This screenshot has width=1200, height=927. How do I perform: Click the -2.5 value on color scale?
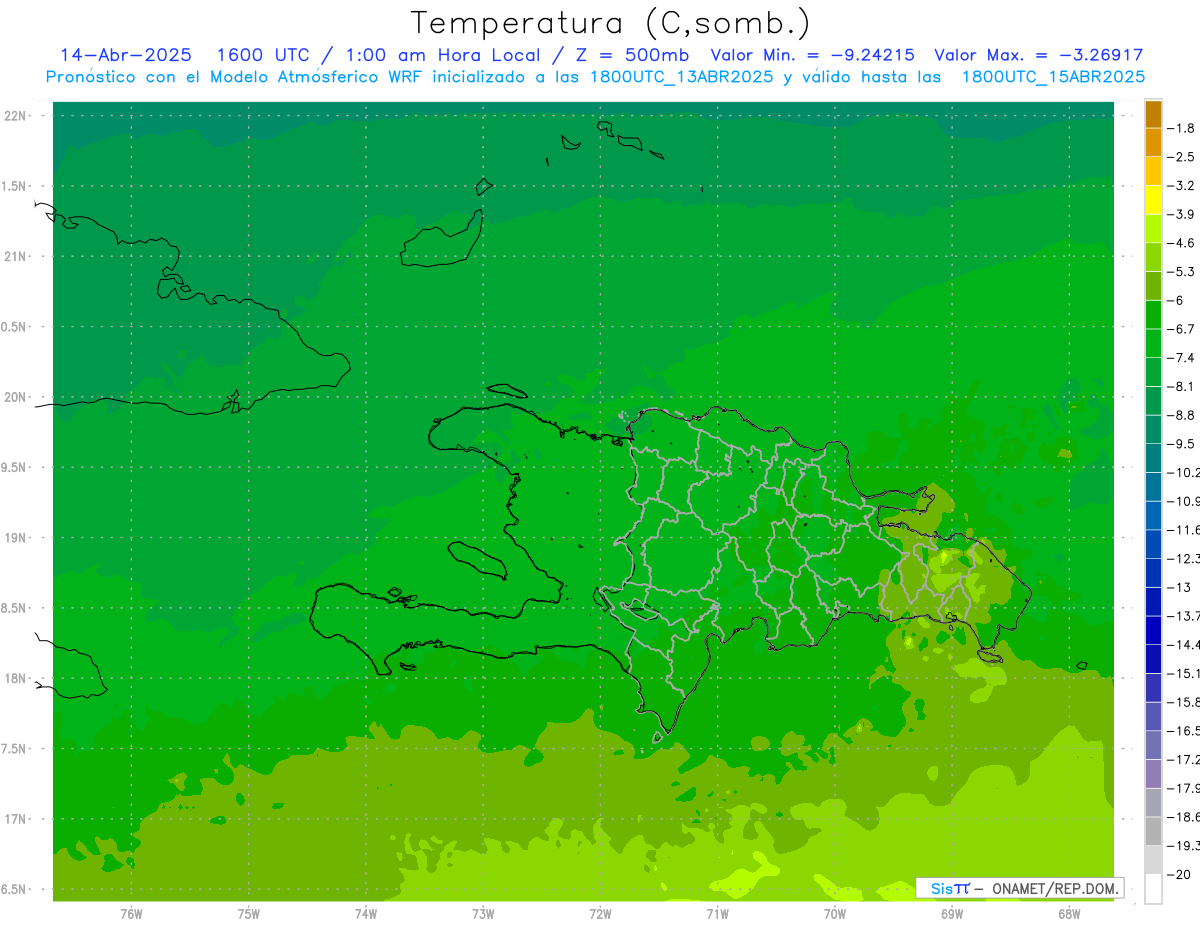point(1181,157)
